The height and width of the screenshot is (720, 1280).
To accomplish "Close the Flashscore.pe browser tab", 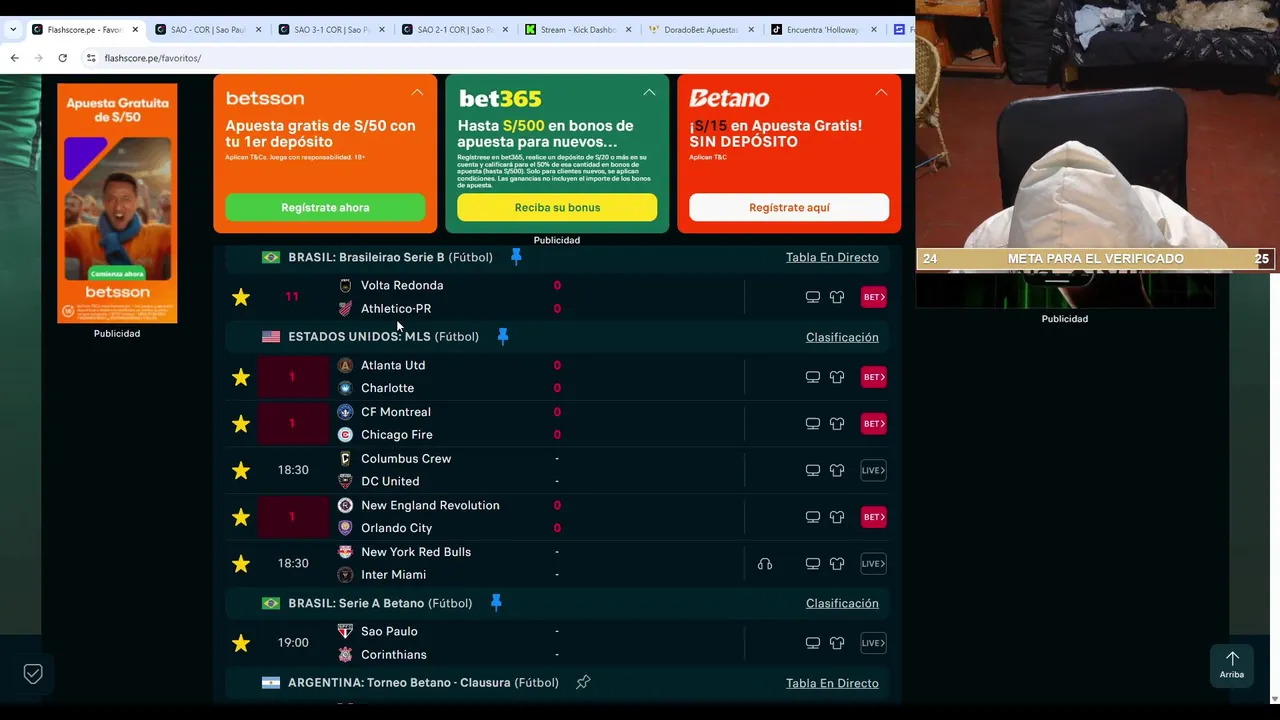I will (x=135, y=30).
